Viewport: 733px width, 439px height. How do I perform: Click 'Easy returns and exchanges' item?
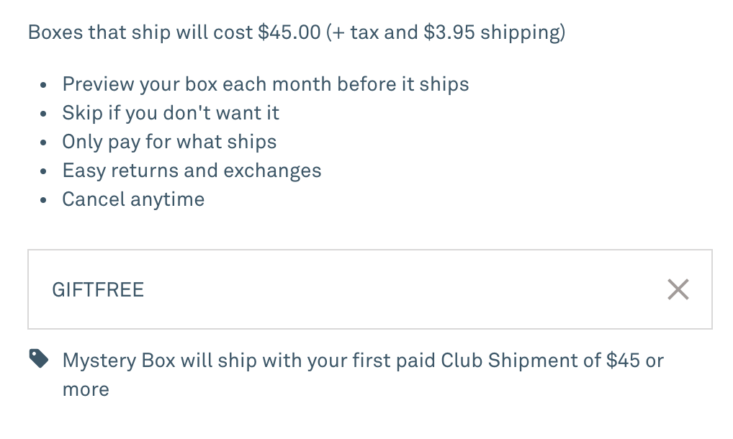192,170
